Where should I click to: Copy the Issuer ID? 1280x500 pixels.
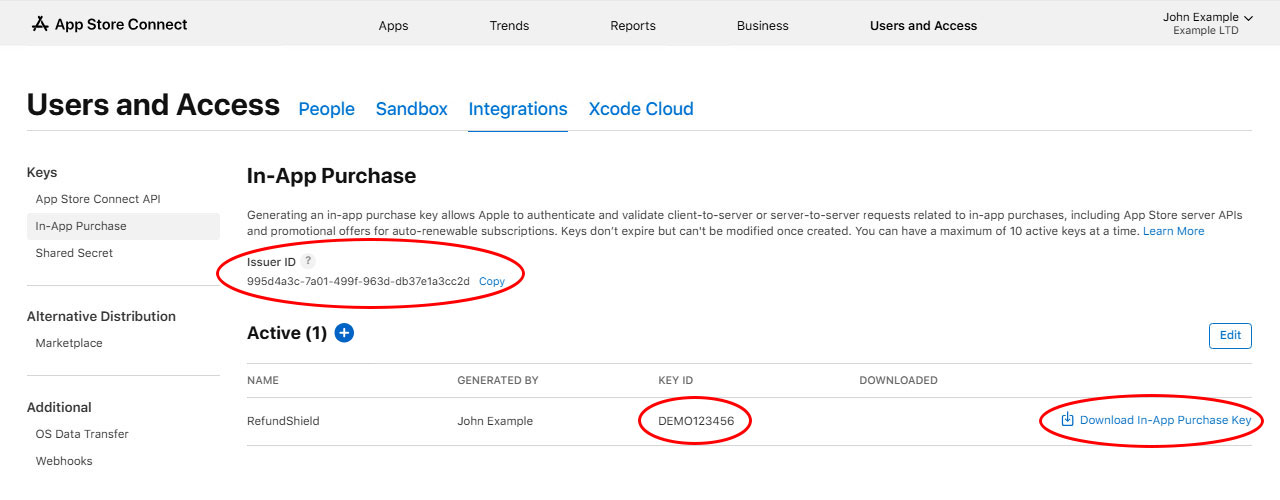[x=492, y=282]
